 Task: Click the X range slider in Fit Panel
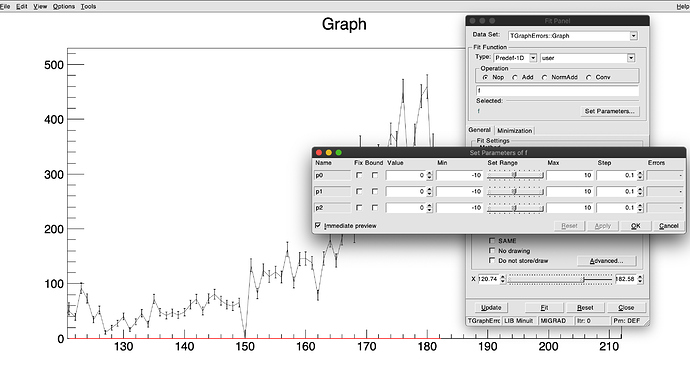[x=560, y=279]
